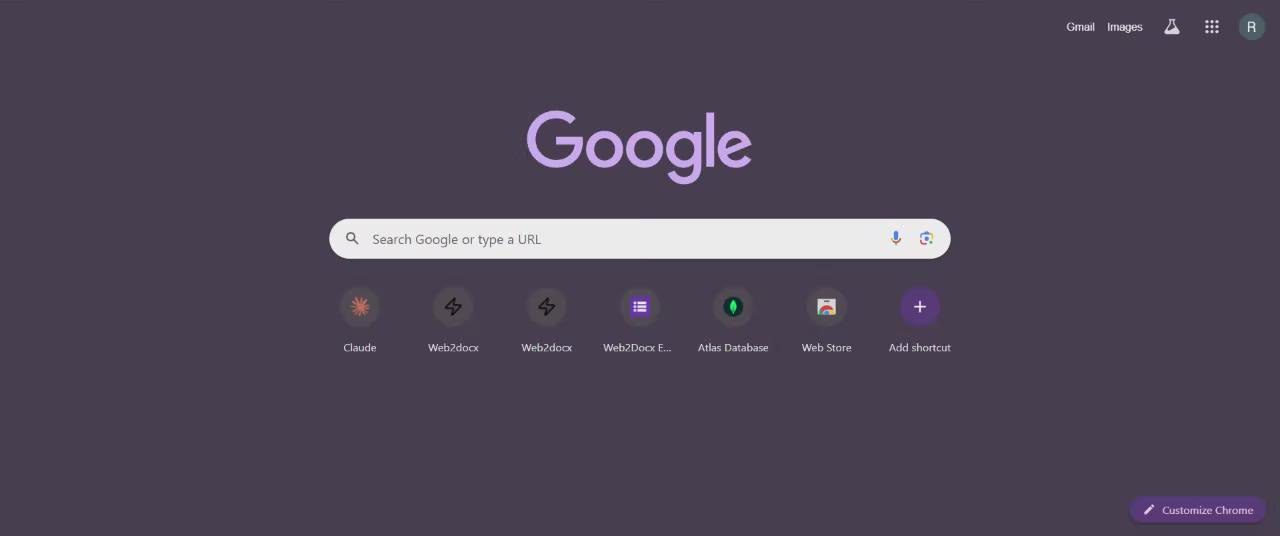Click the Claude label text
The width and height of the screenshot is (1280, 536).
(360, 348)
